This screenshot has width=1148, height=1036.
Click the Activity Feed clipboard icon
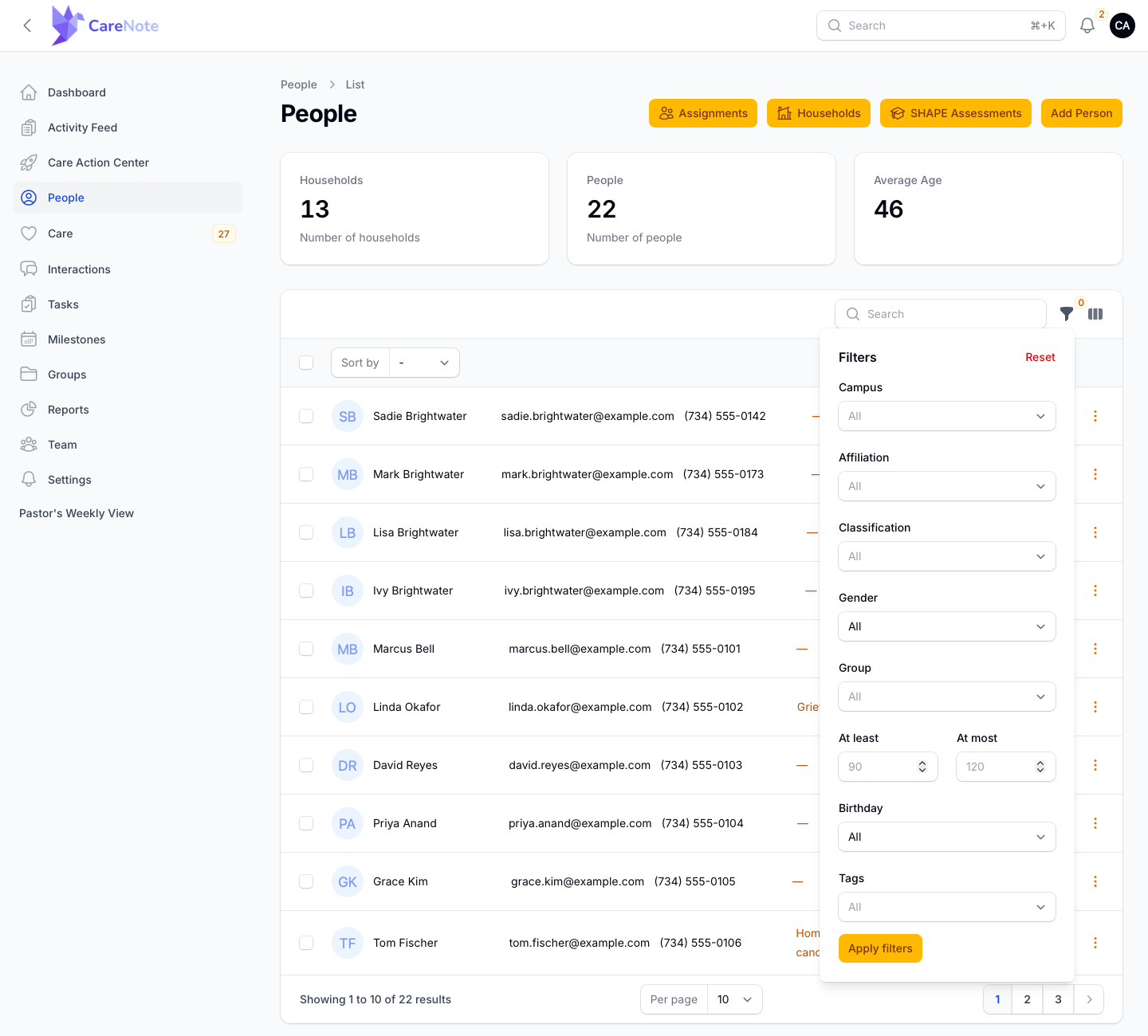coord(29,128)
